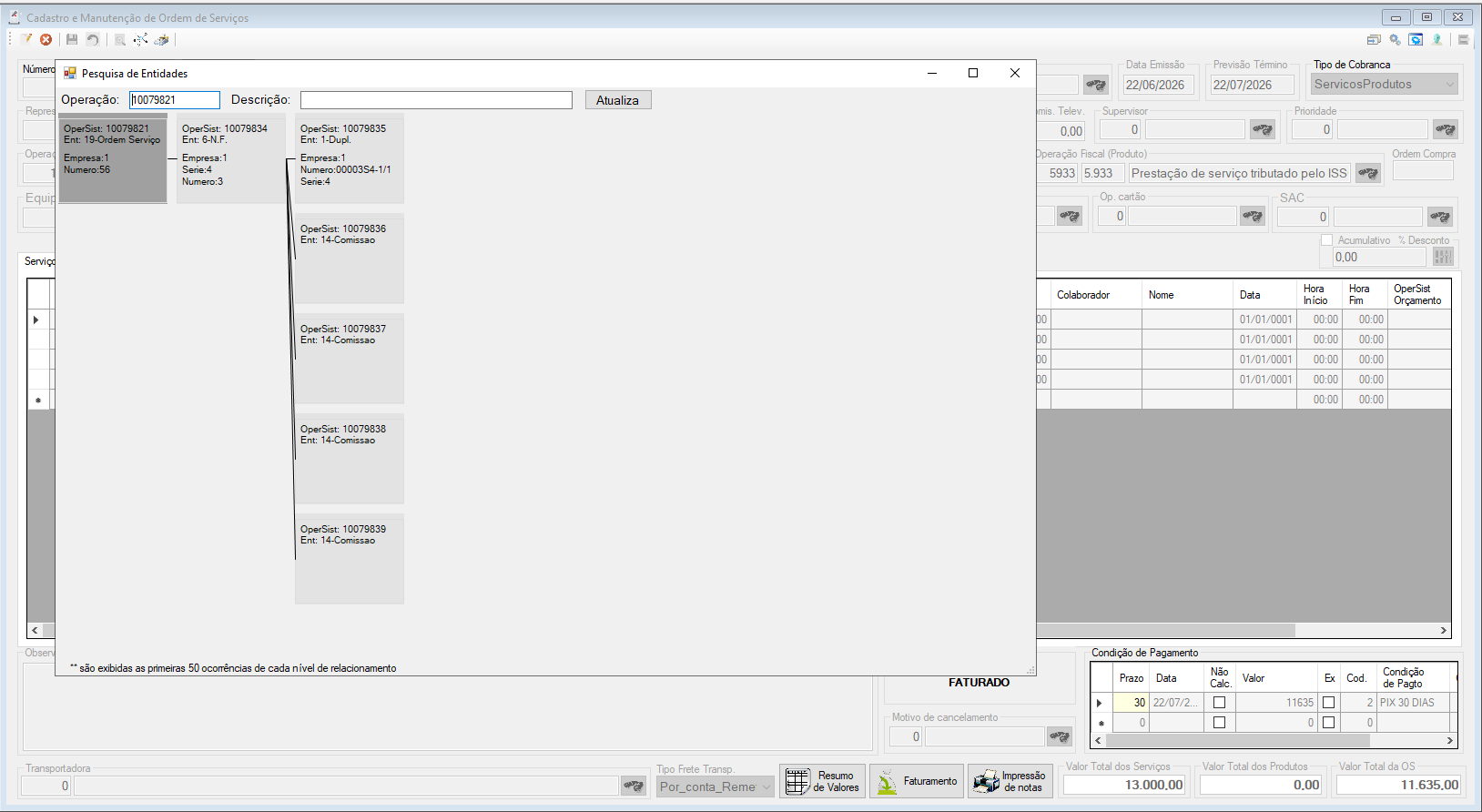Toggle Não Calc. checkbox in PIX 30 DIAS row
The width and height of the screenshot is (1482, 812).
tap(1219, 703)
